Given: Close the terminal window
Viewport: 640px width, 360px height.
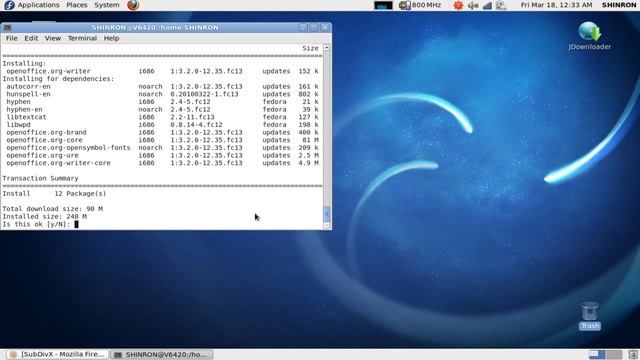Looking at the screenshot, I should click(325, 27).
